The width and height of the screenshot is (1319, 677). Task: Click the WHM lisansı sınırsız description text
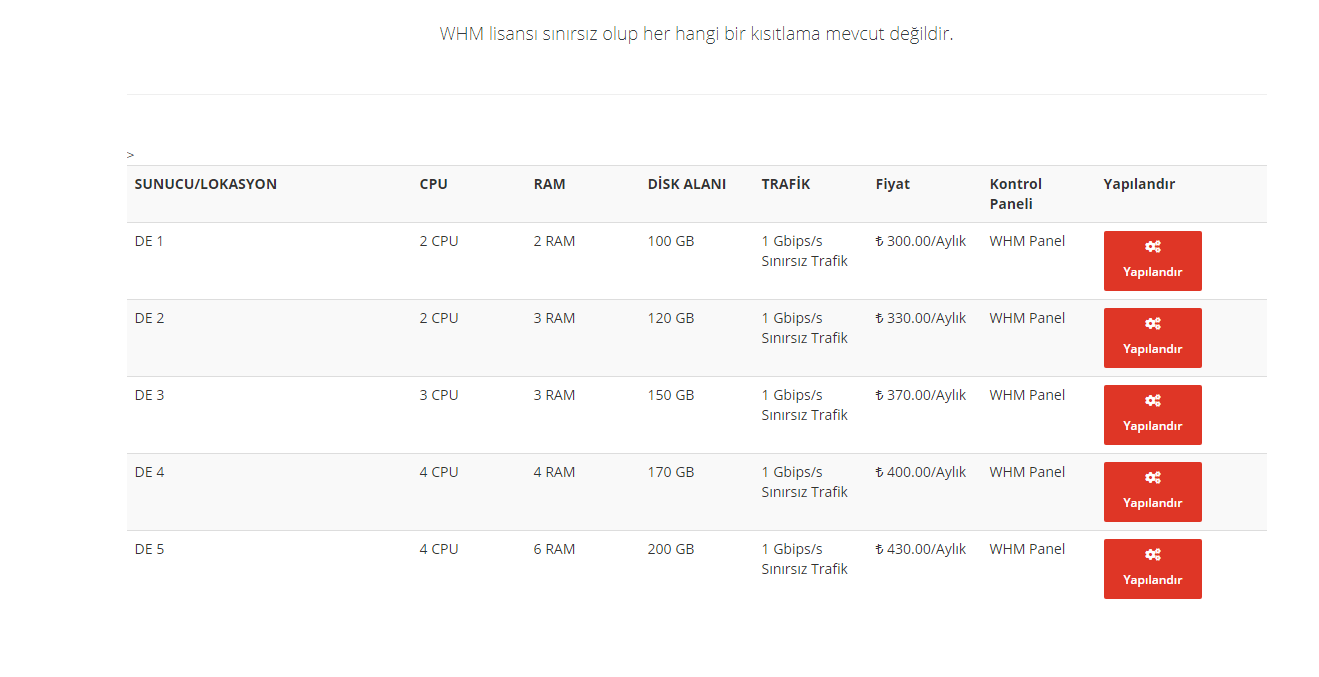(x=697, y=34)
